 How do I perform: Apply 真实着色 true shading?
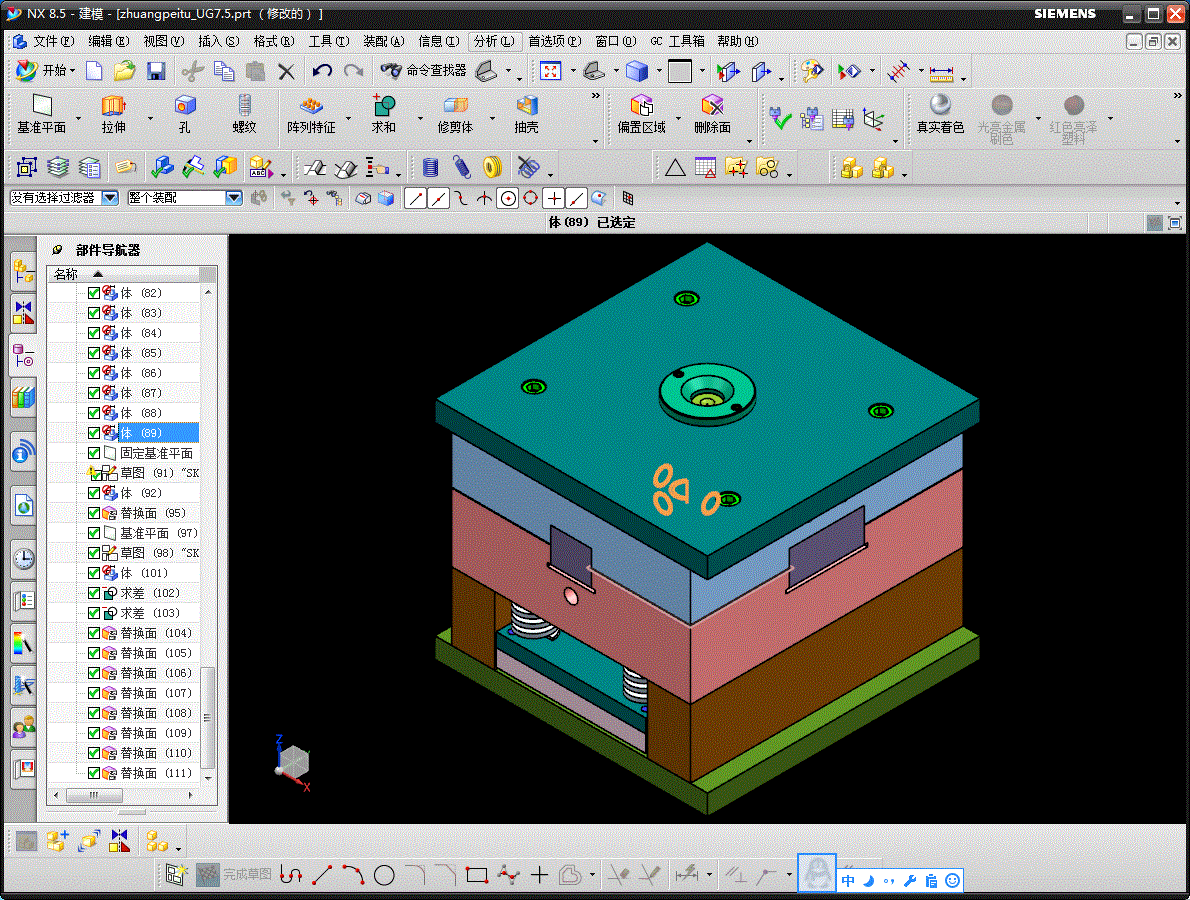pos(940,114)
